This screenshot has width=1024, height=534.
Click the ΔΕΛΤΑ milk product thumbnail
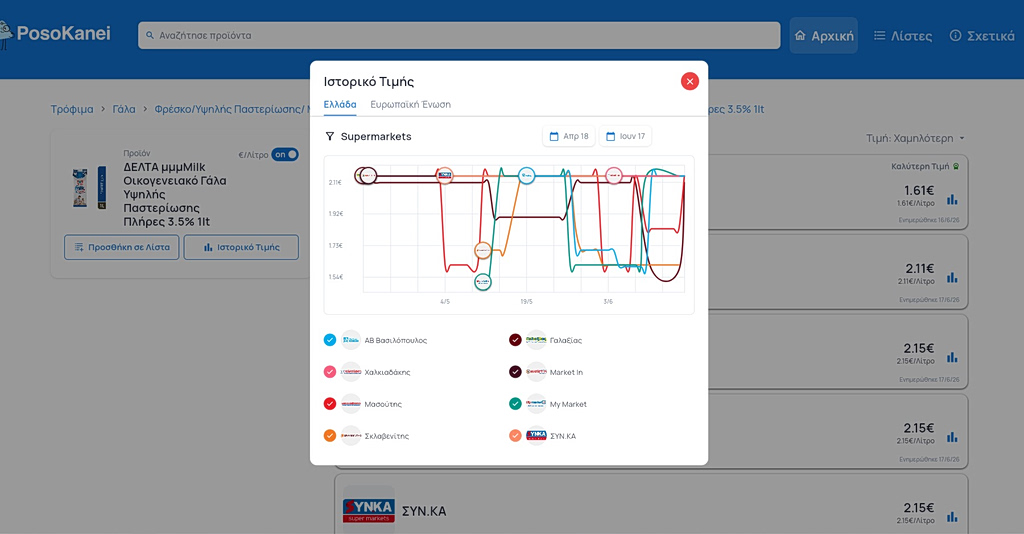89,188
